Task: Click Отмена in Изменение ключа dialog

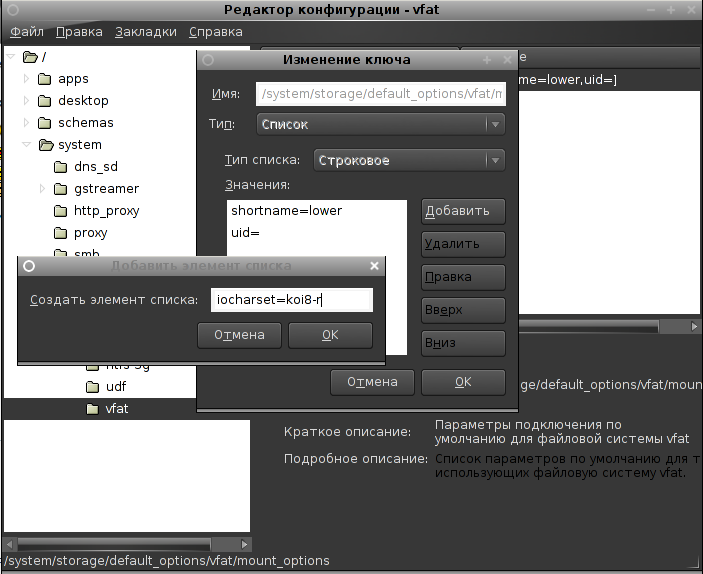Action: click(x=372, y=382)
